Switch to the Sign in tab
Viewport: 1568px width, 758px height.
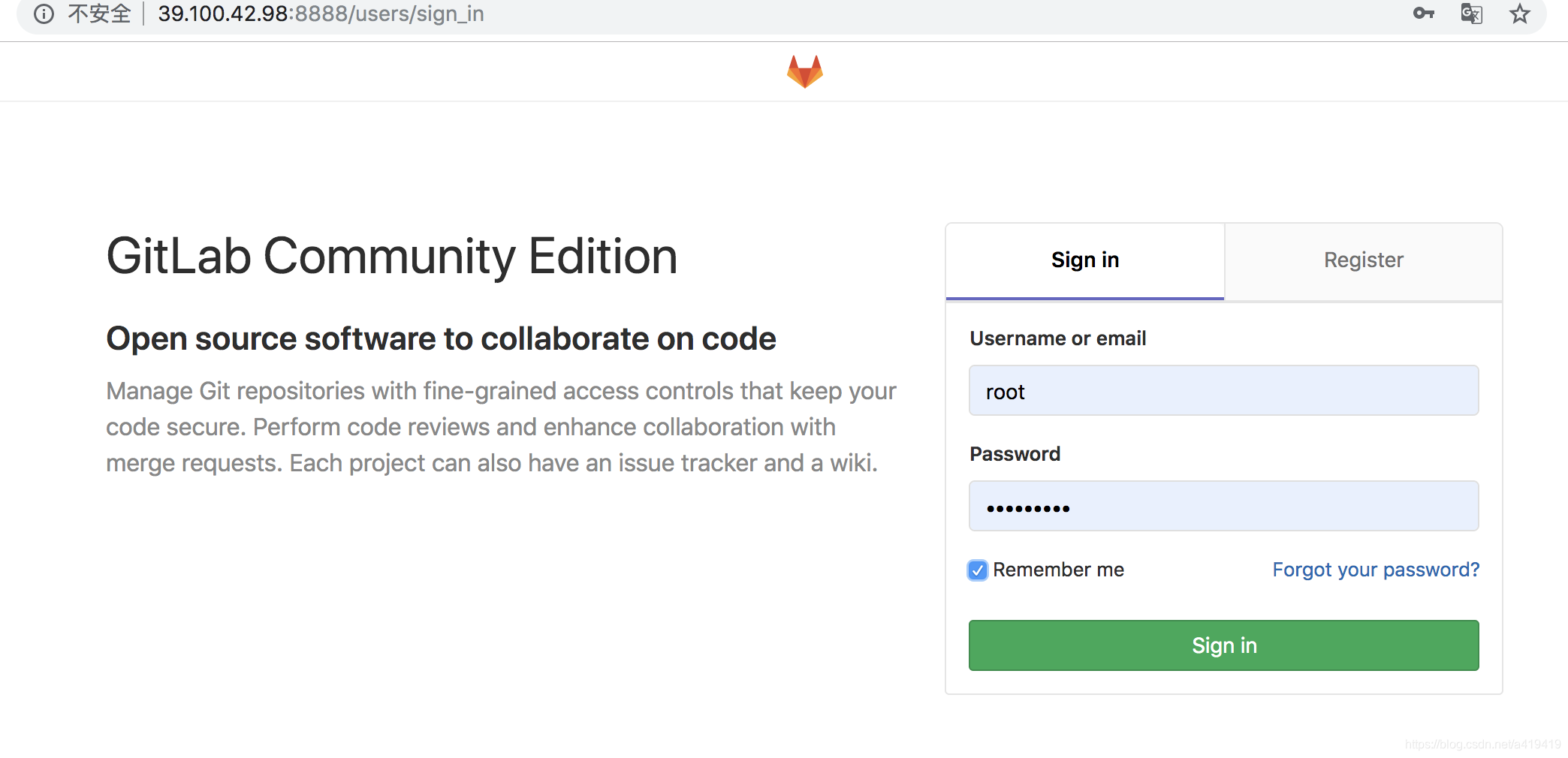[x=1085, y=260]
